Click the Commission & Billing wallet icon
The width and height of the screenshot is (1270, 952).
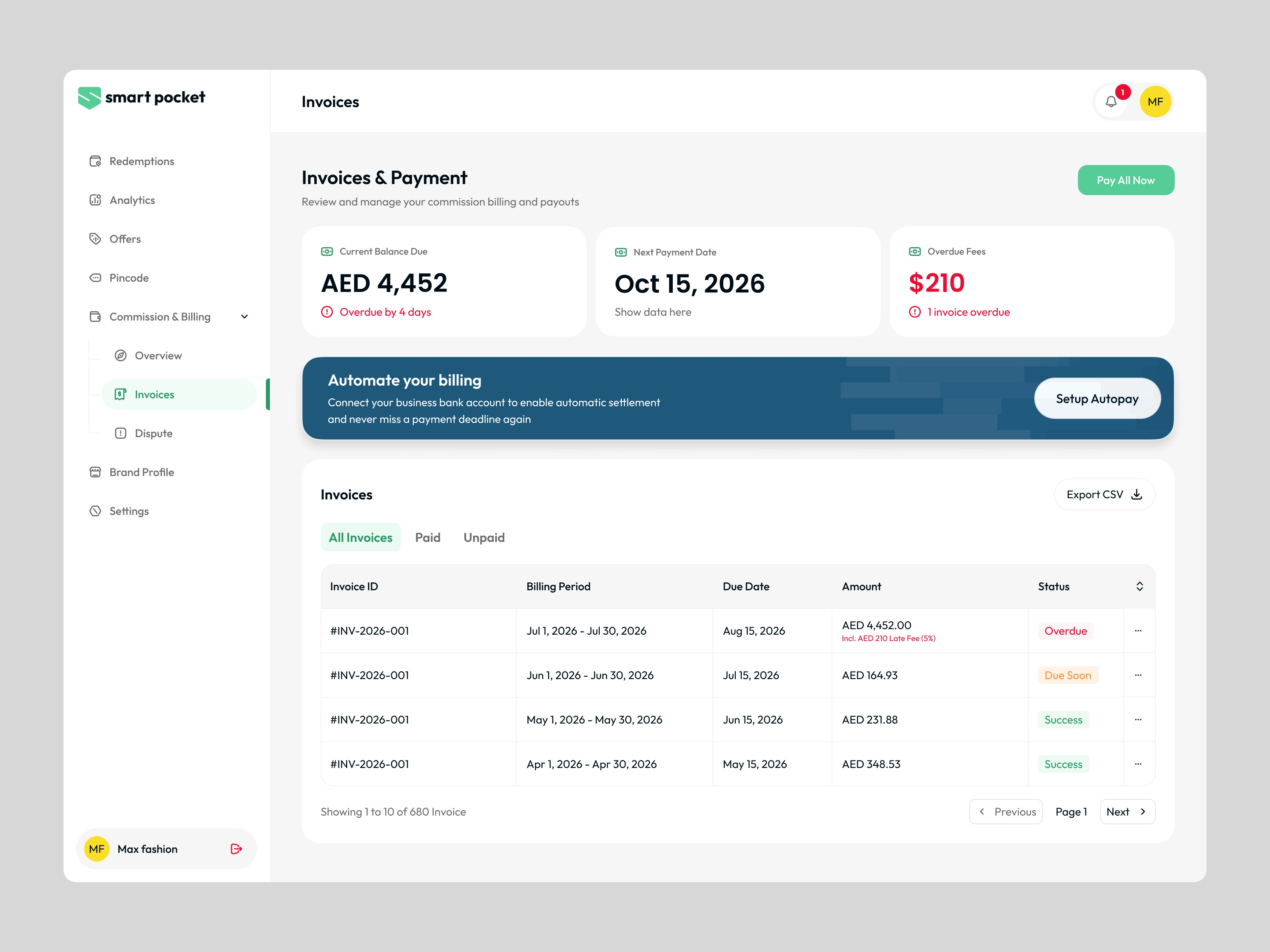click(95, 317)
